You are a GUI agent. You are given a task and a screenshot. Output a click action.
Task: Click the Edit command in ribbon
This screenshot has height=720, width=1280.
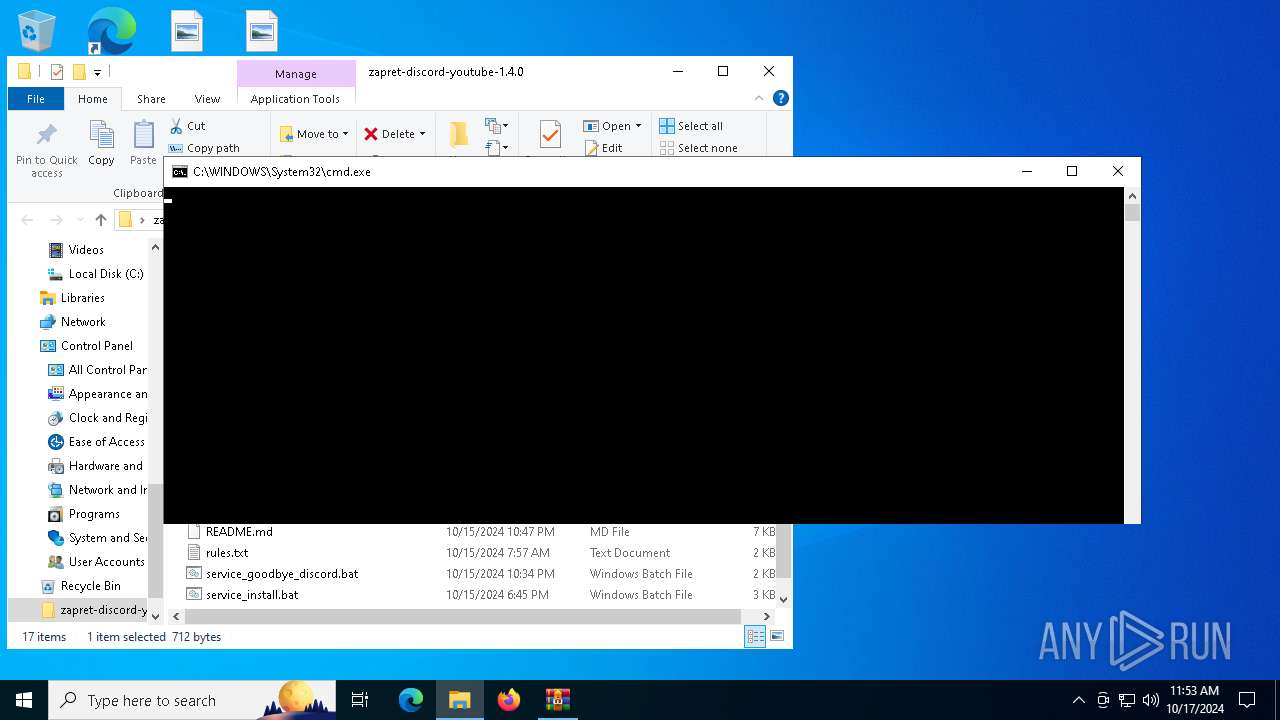point(603,148)
